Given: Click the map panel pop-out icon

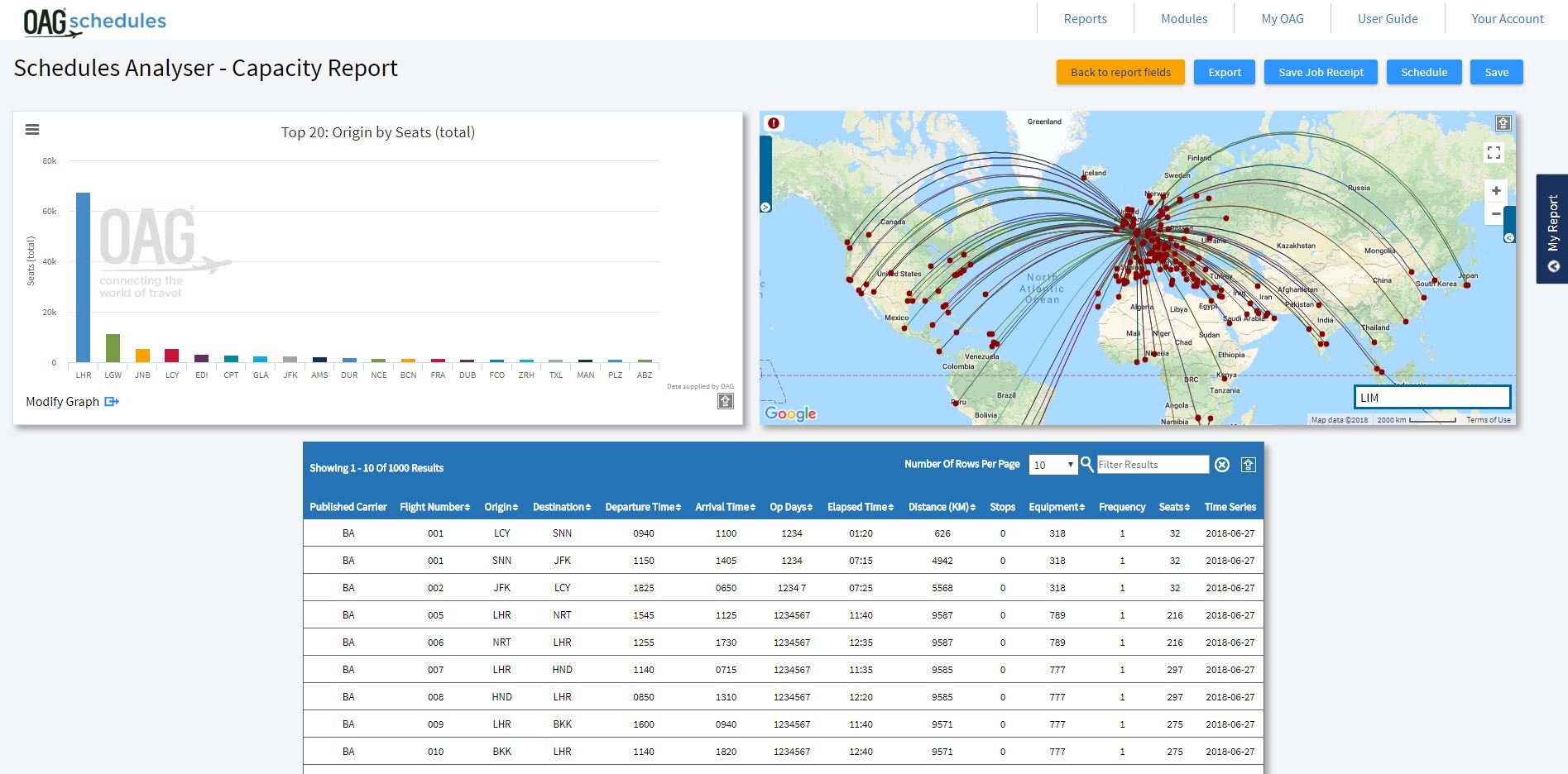Looking at the screenshot, I should pyautogui.click(x=1503, y=123).
